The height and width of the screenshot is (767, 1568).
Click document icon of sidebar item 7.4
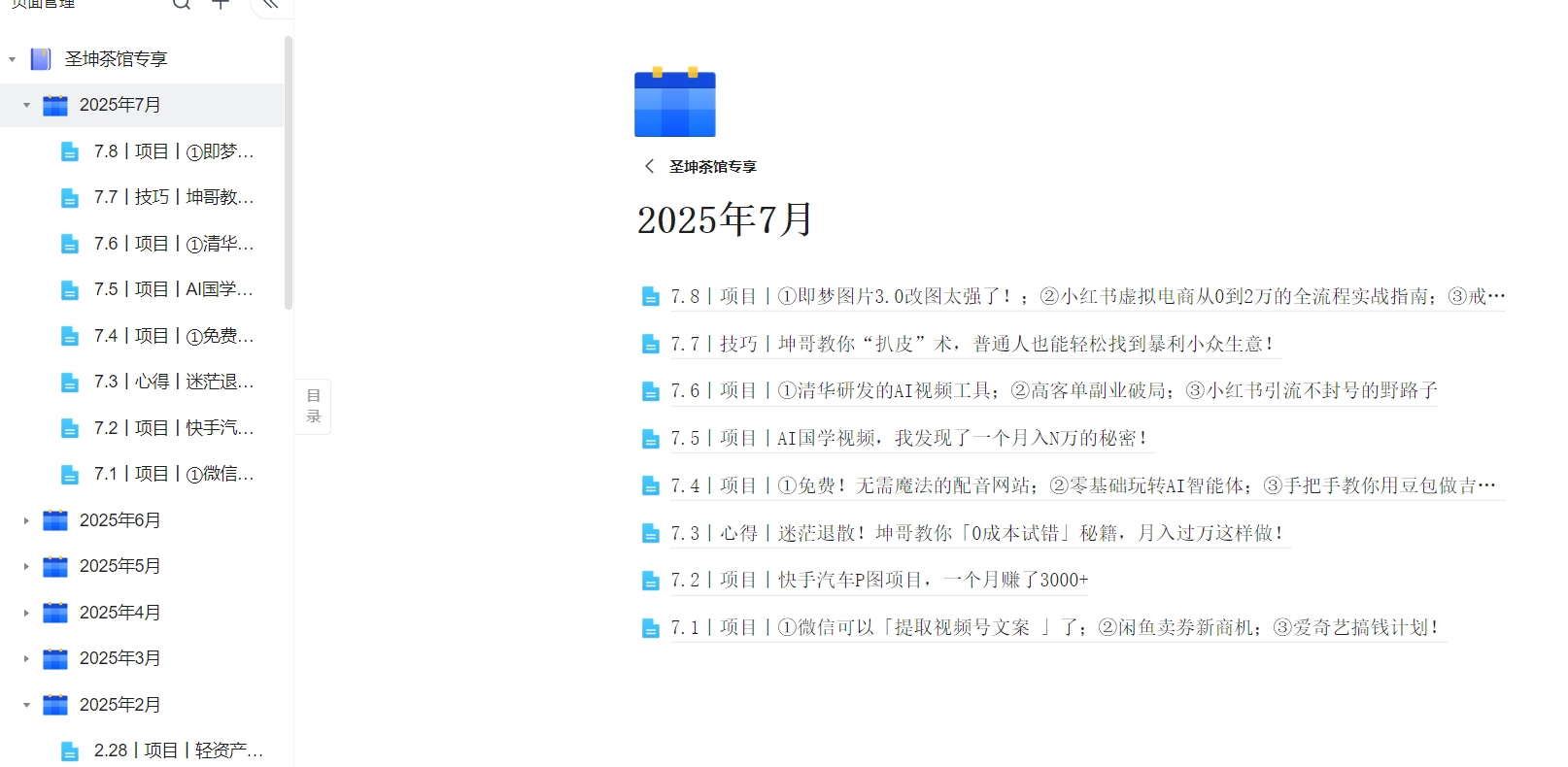pos(70,336)
